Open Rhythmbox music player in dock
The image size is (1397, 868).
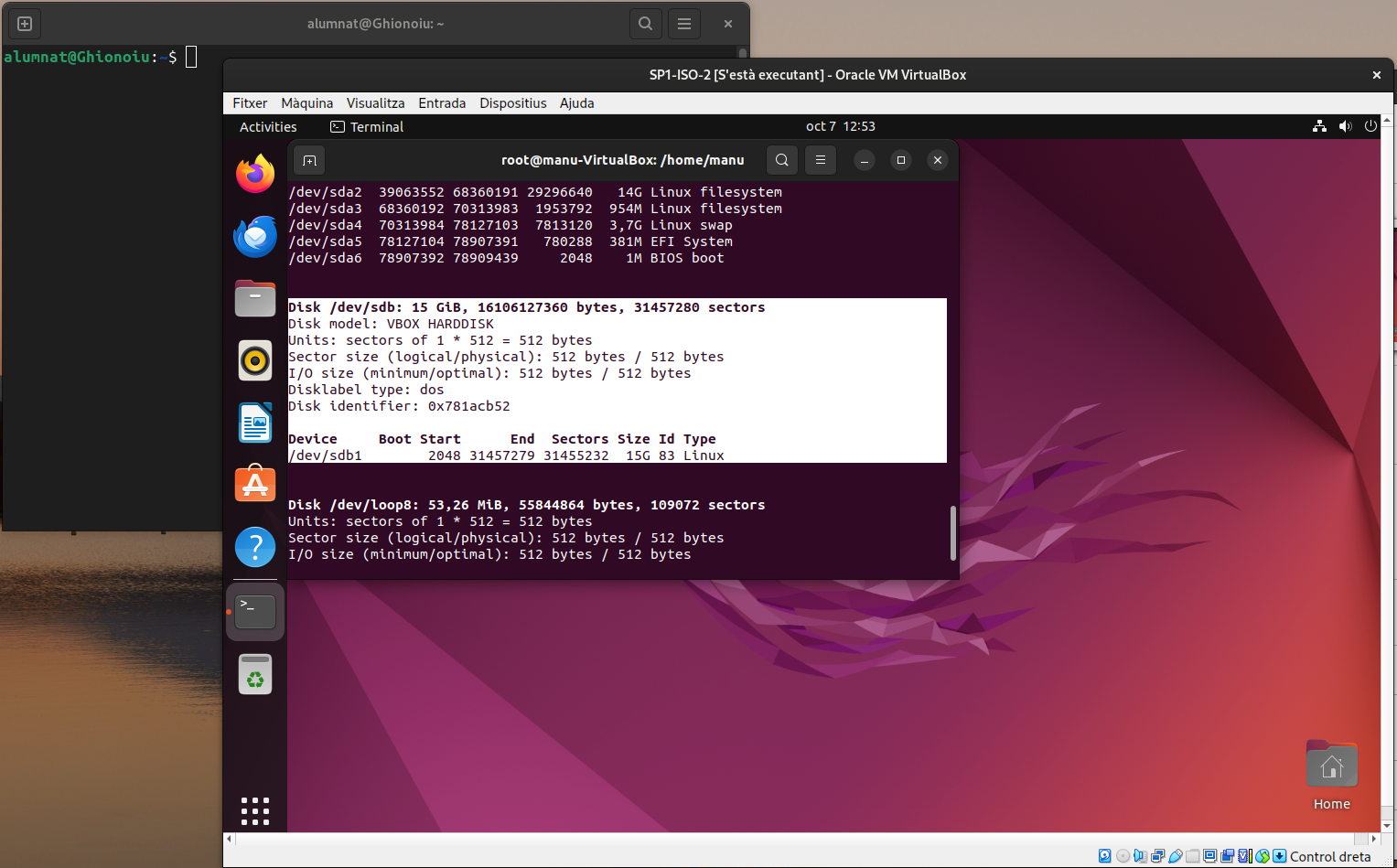point(255,360)
